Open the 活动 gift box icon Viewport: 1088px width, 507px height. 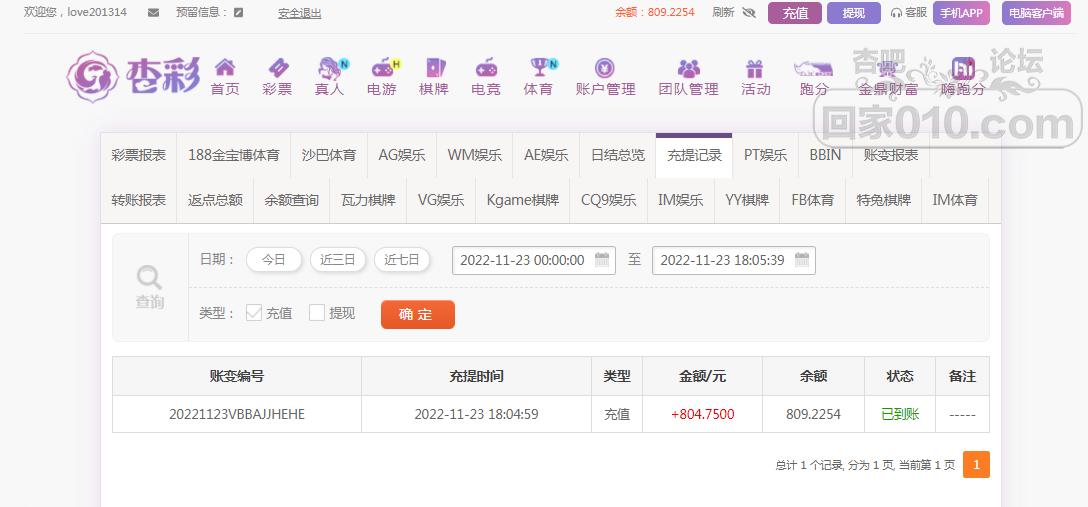(x=754, y=69)
